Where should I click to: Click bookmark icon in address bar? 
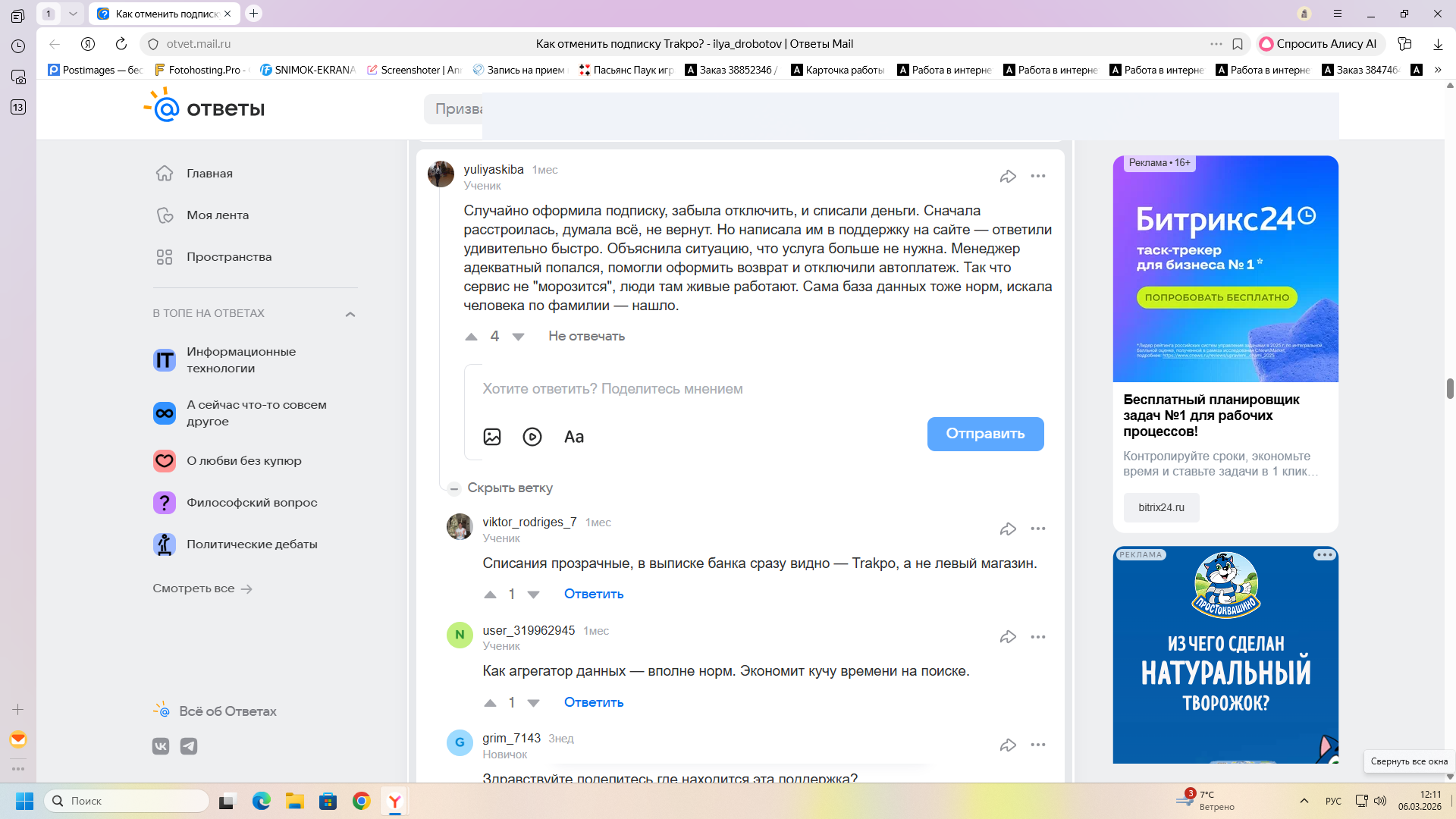click(x=1238, y=44)
